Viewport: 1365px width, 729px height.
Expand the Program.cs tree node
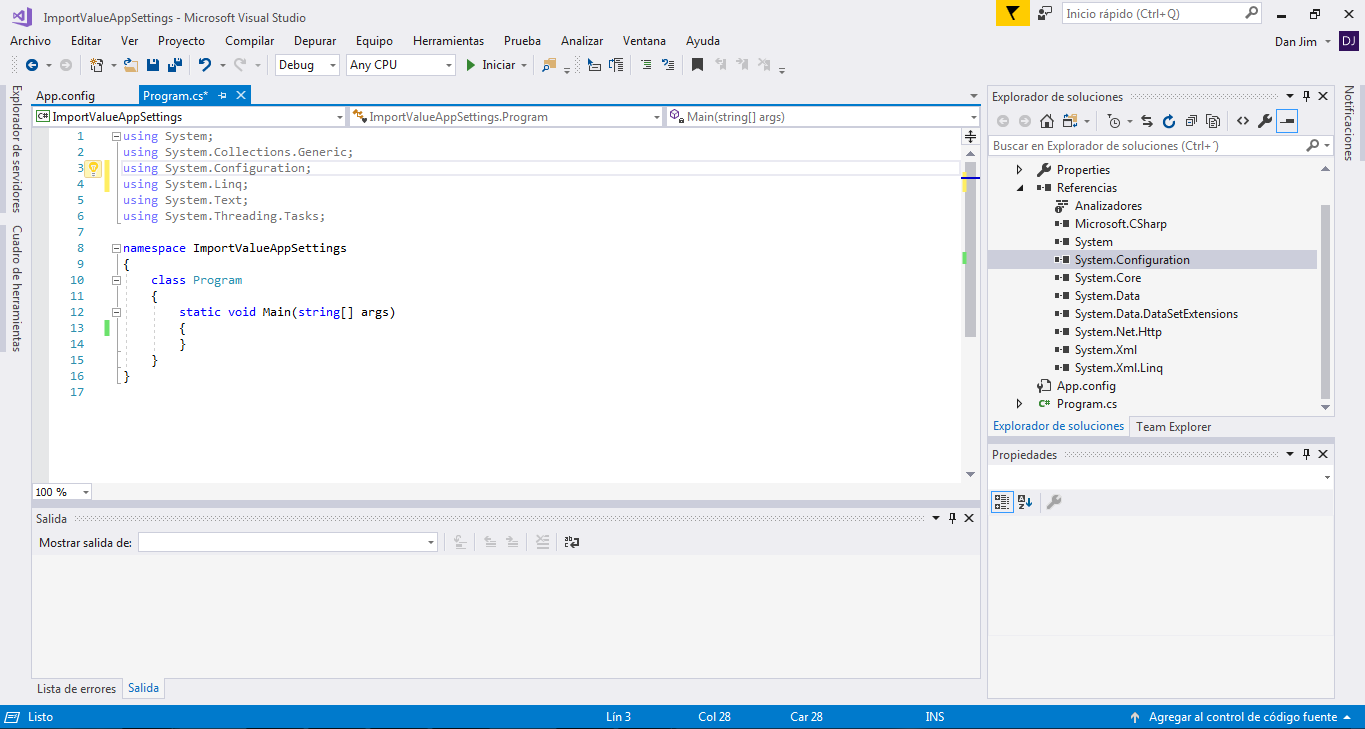(1020, 404)
